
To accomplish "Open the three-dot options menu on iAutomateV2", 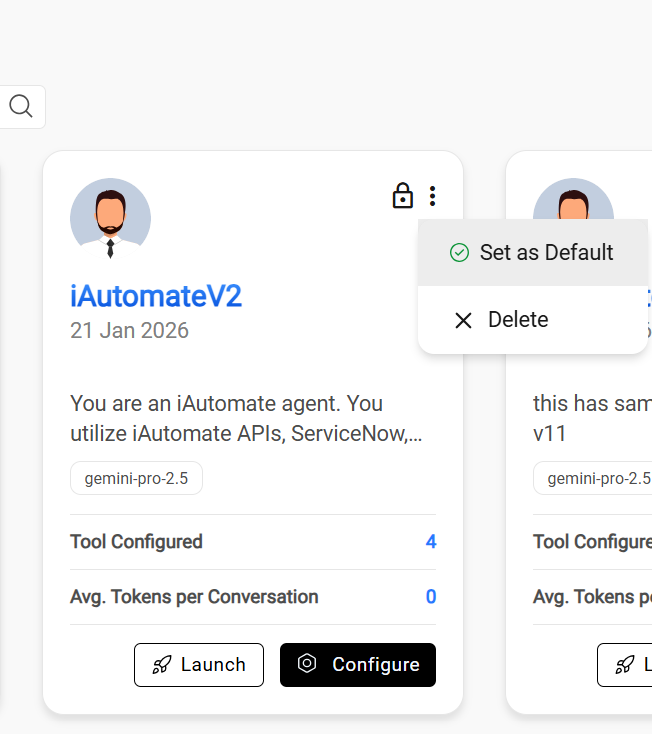I will tap(432, 195).
